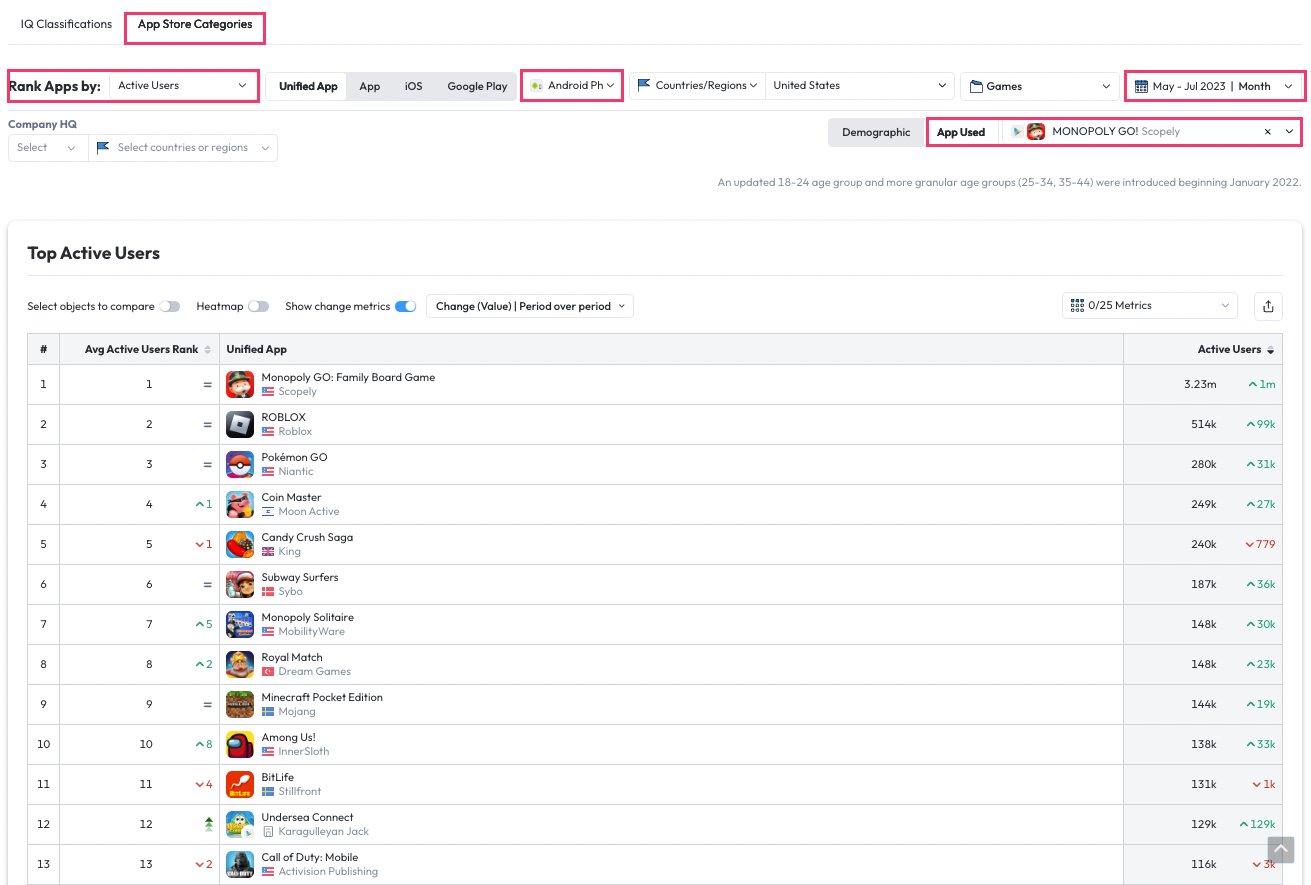This screenshot has height=885, width=1311.
Task: Open the May - Jul 2023 date dropdown
Action: (1215, 86)
